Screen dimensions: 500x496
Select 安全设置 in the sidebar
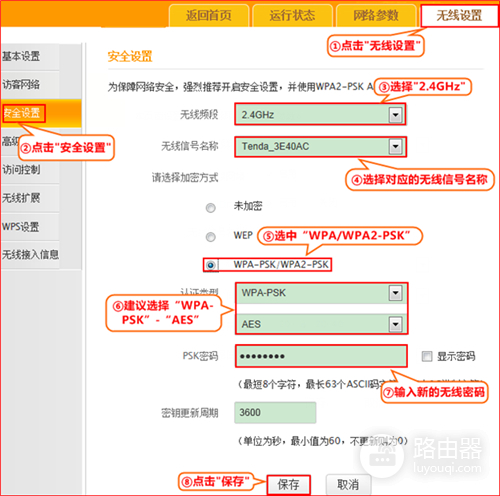click(23, 113)
